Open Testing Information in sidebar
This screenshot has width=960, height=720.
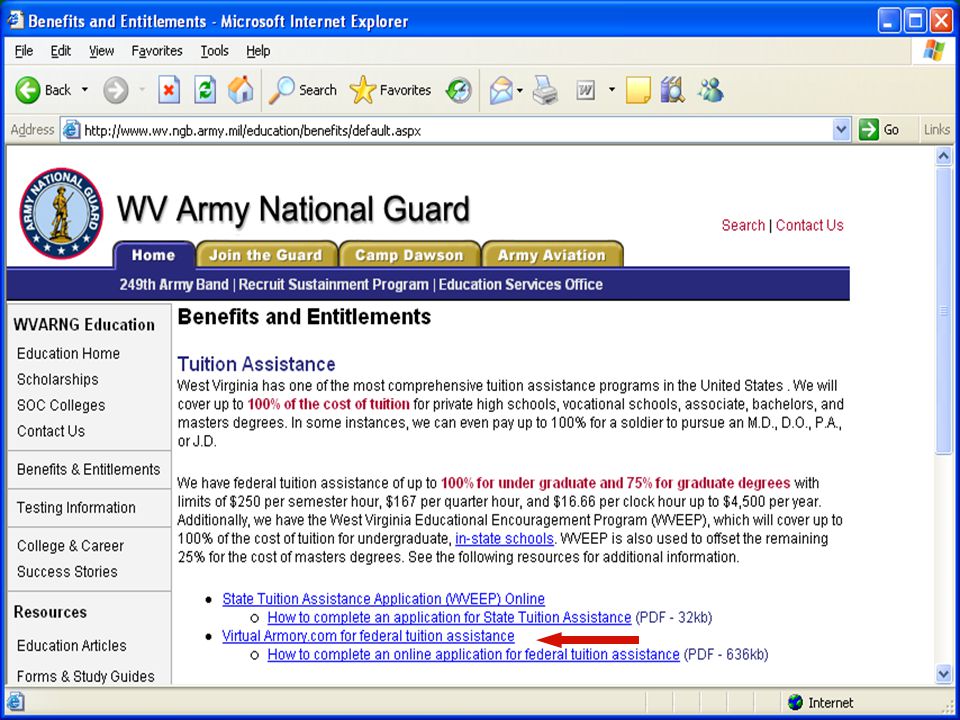[77, 508]
